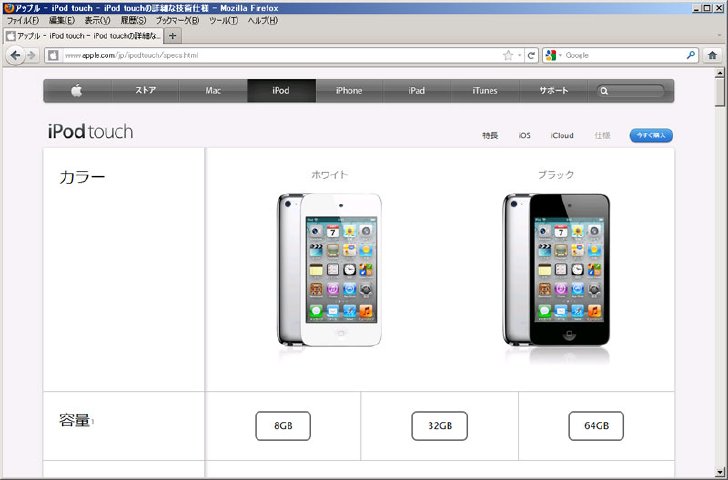Select the 64GB capacity box
The height and width of the screenshot is (480, 728).
596,426
